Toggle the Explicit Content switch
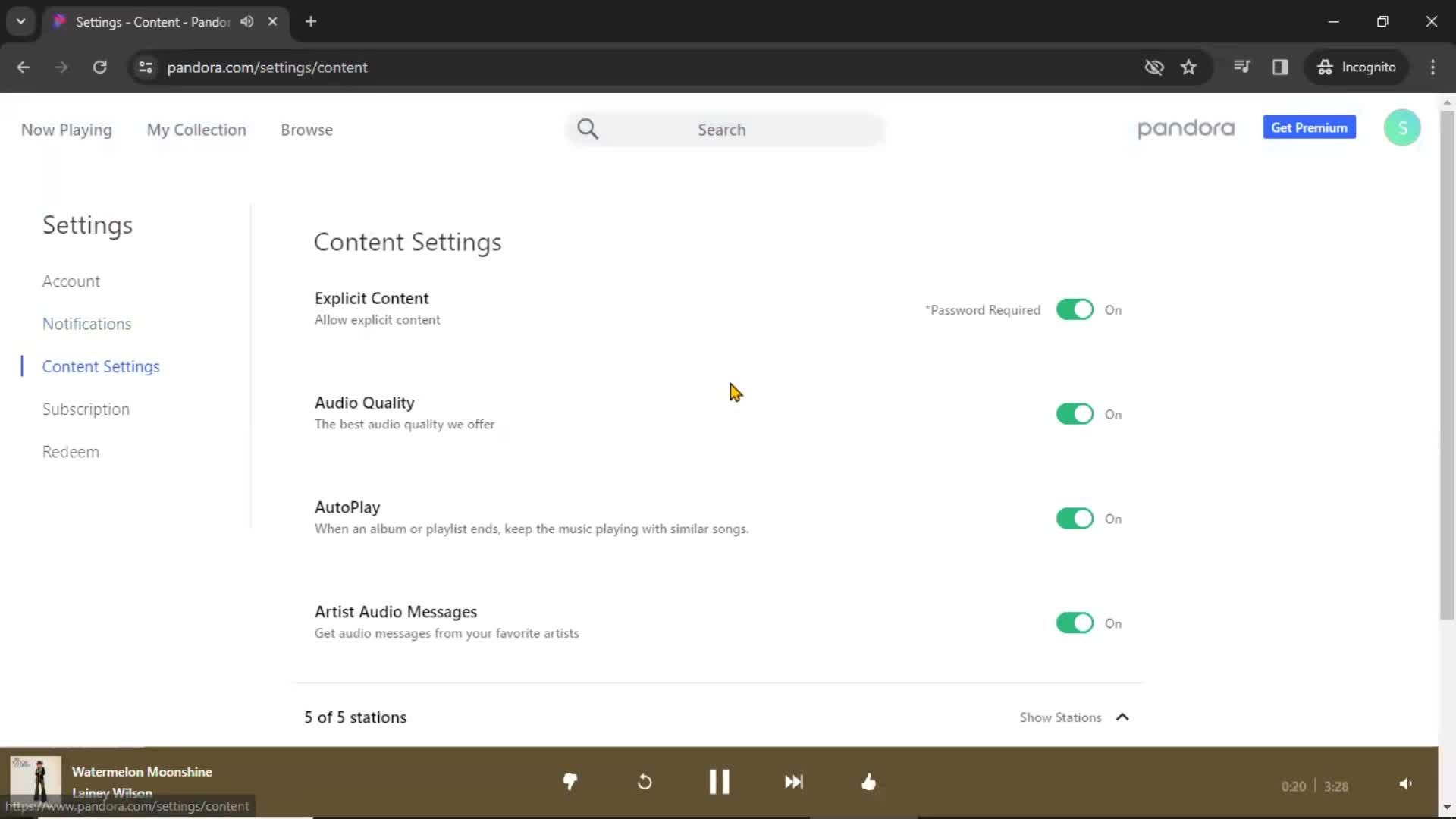 (x=1075, y=309)
